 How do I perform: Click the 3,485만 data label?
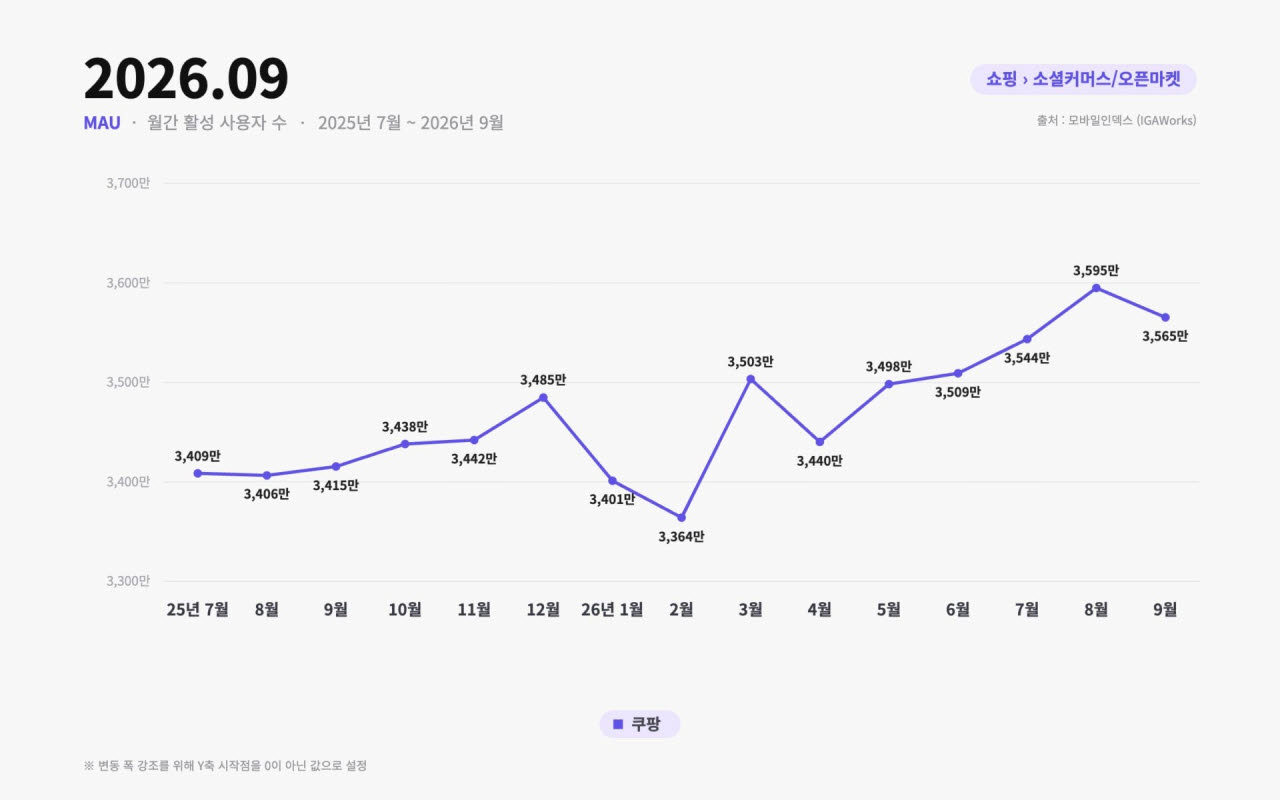(543, 380)
